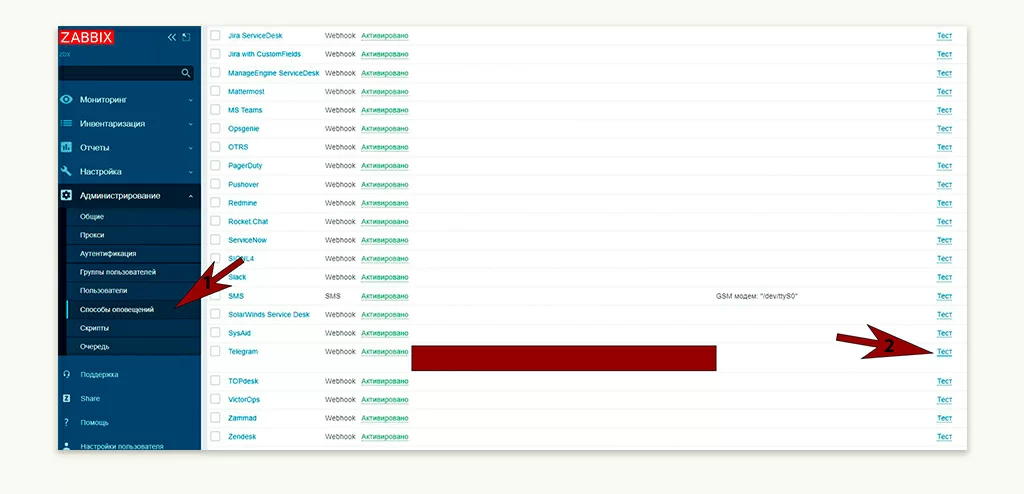Click the search magnifier icon
Screen dimensions: 1024x494
(x=186, y=73)
